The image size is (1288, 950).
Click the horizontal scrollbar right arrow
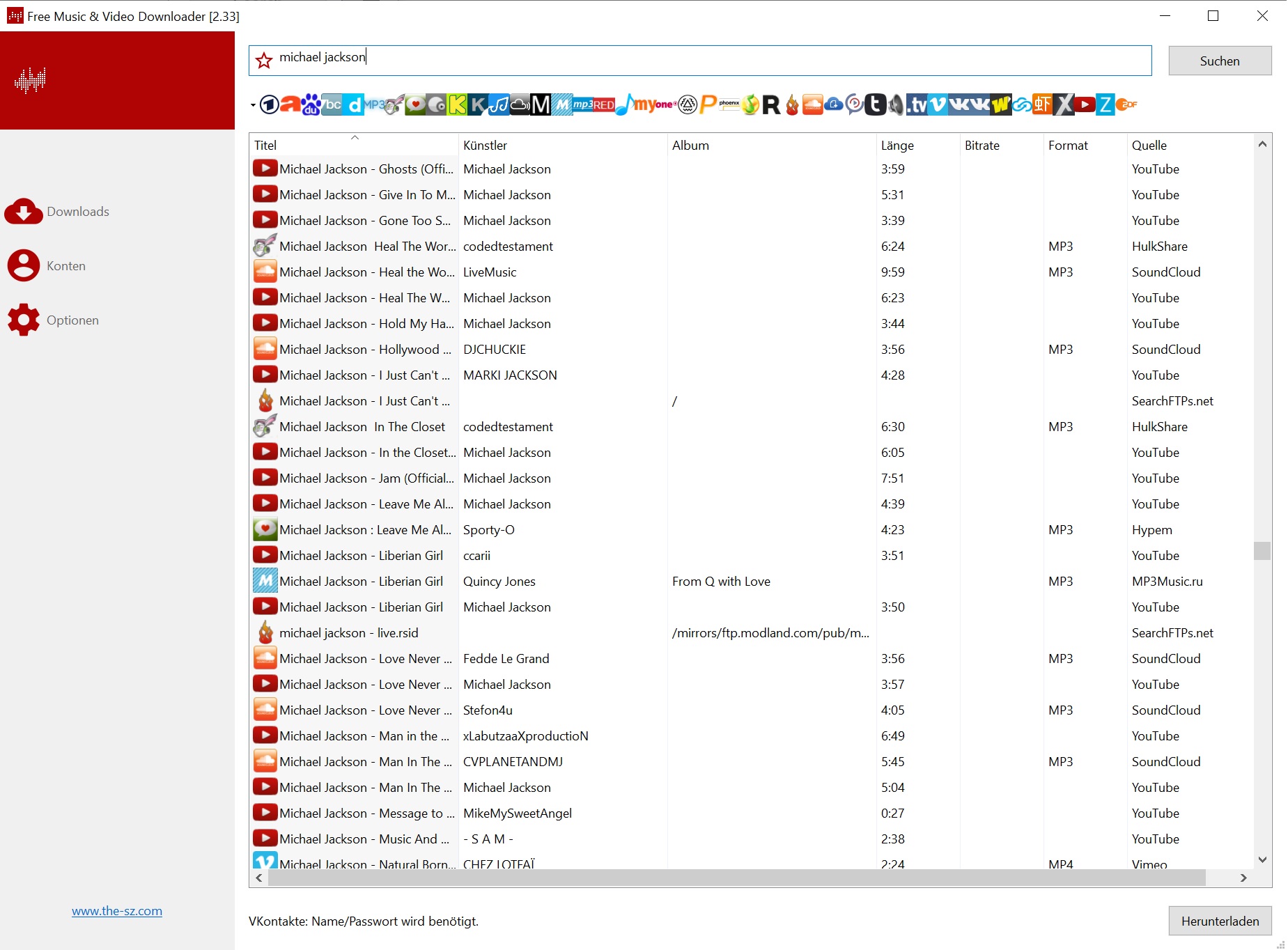click(1243, 878)
